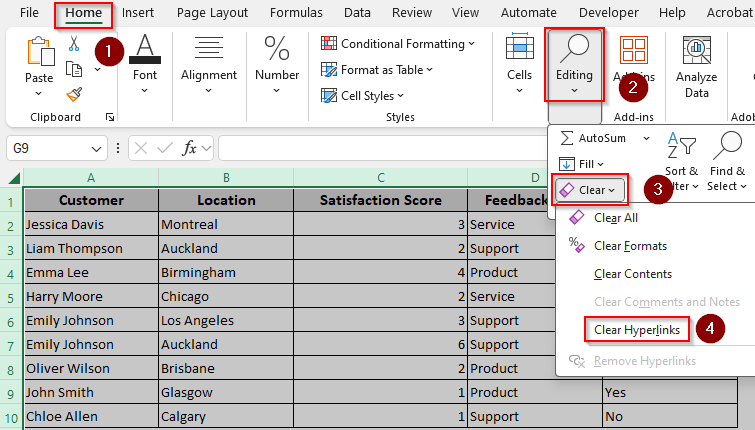This screenshot has height=430, width=755.
Task: Click the cell containing Glasgow
Action: (226, 392)
